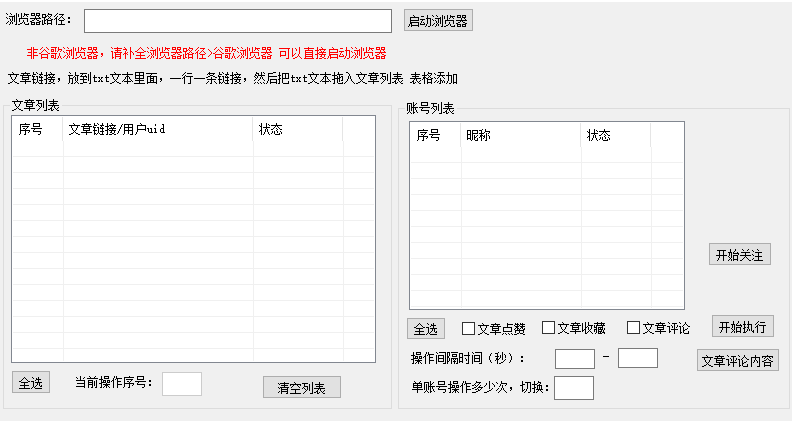Viewport: 792px width, 421px height.
Task: Check the 文章评论 option
Action: tap(633, 328)
